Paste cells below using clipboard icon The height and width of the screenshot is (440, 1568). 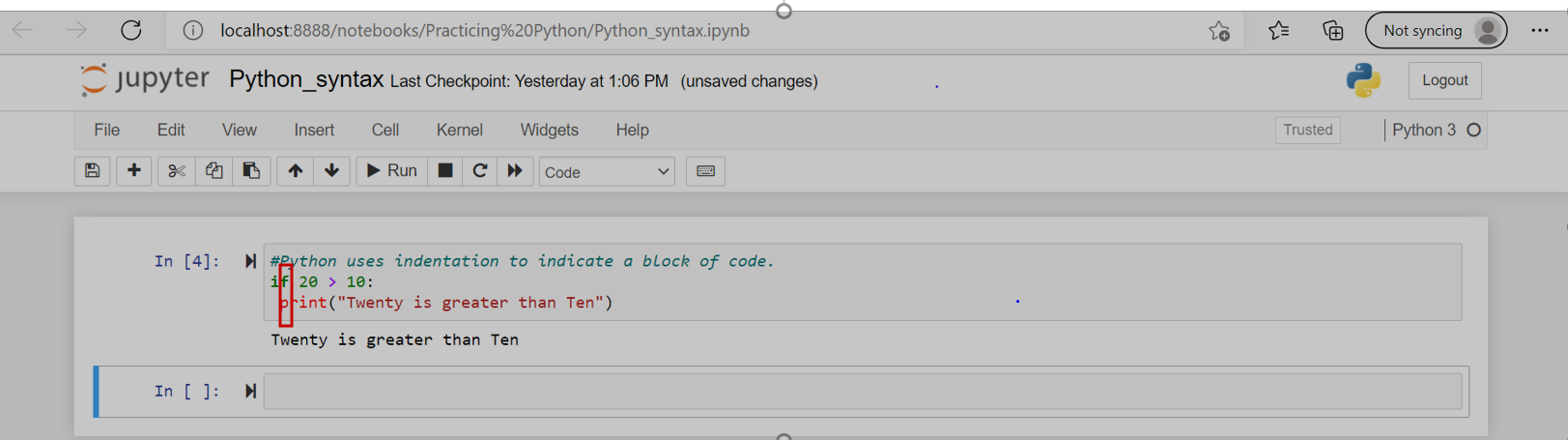[x=251, y=171]
